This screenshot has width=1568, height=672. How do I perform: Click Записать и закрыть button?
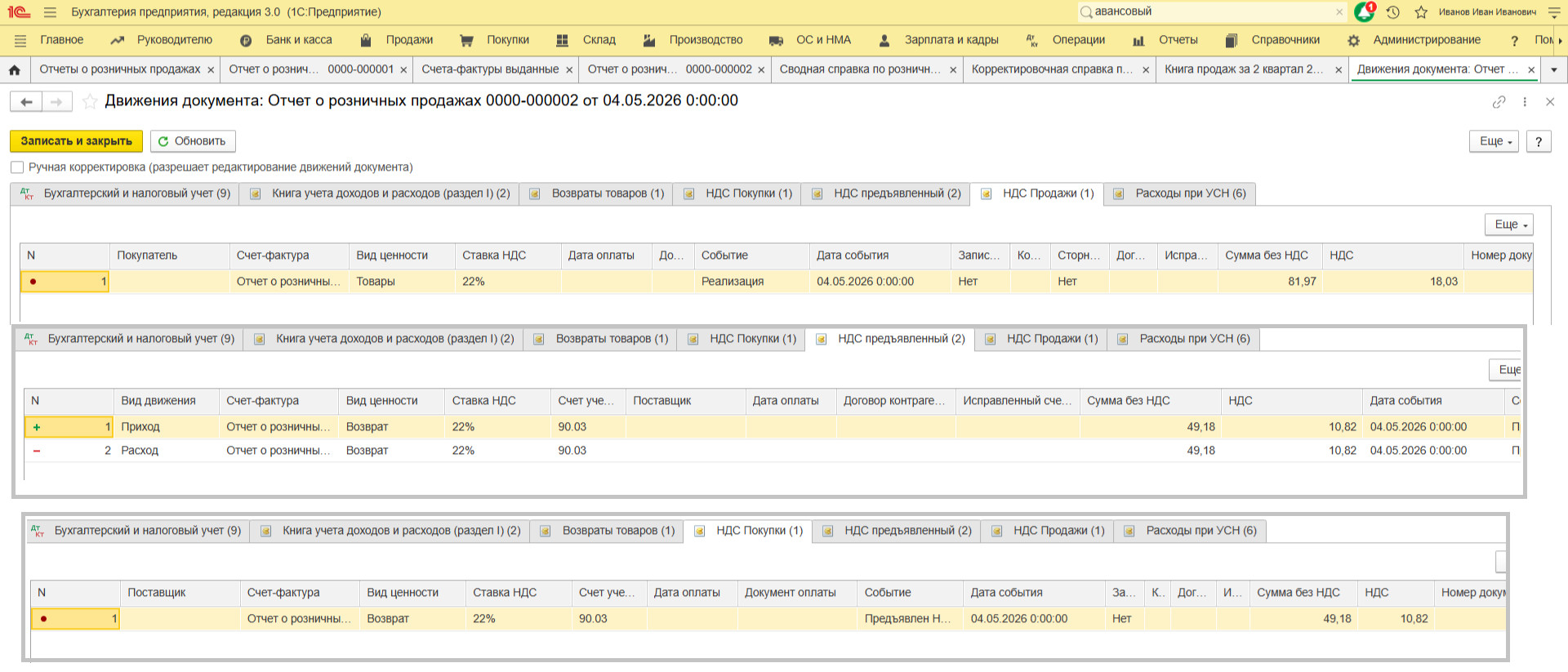coord(76,141)
